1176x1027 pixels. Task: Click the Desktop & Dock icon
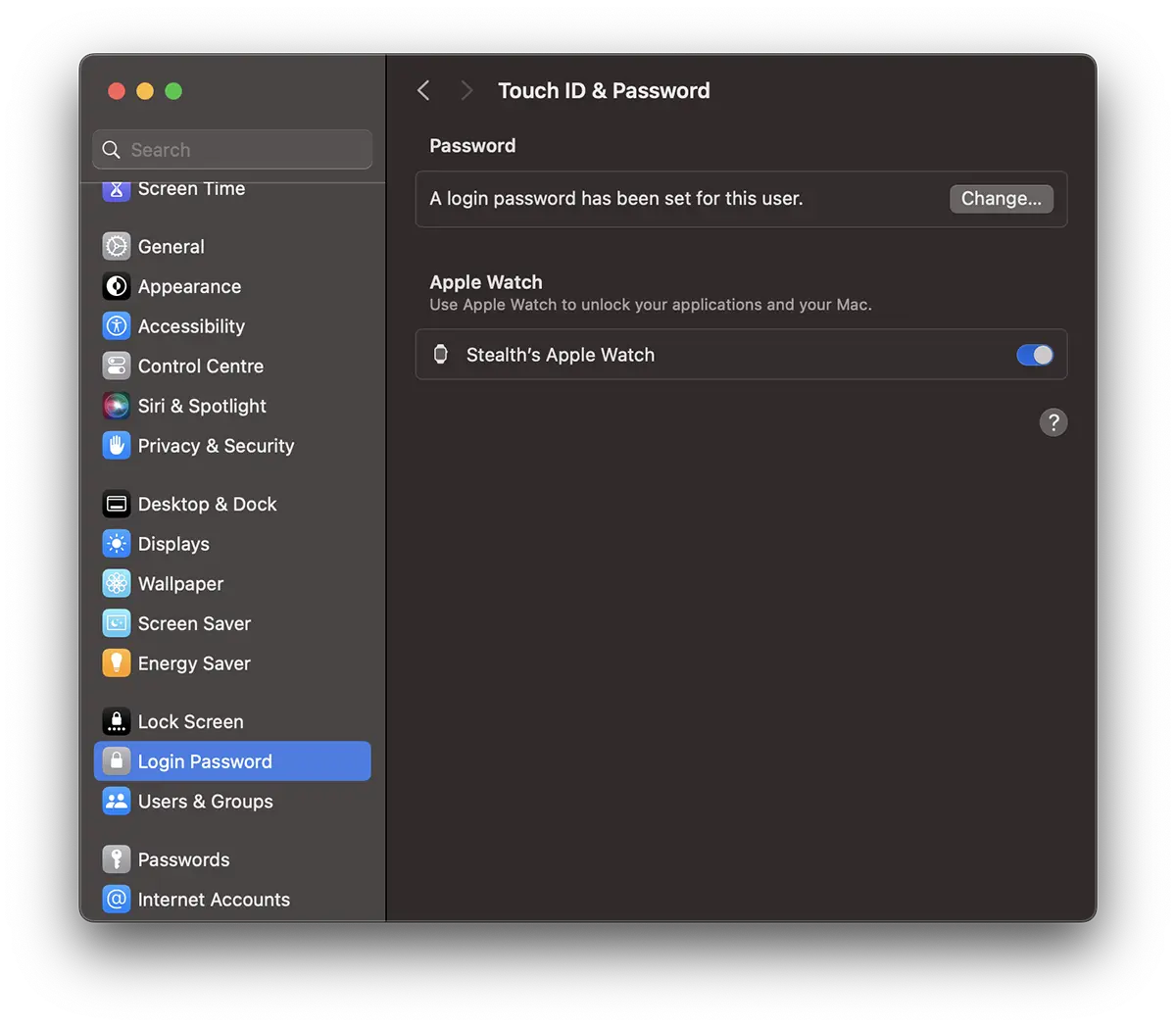point(117,504)
